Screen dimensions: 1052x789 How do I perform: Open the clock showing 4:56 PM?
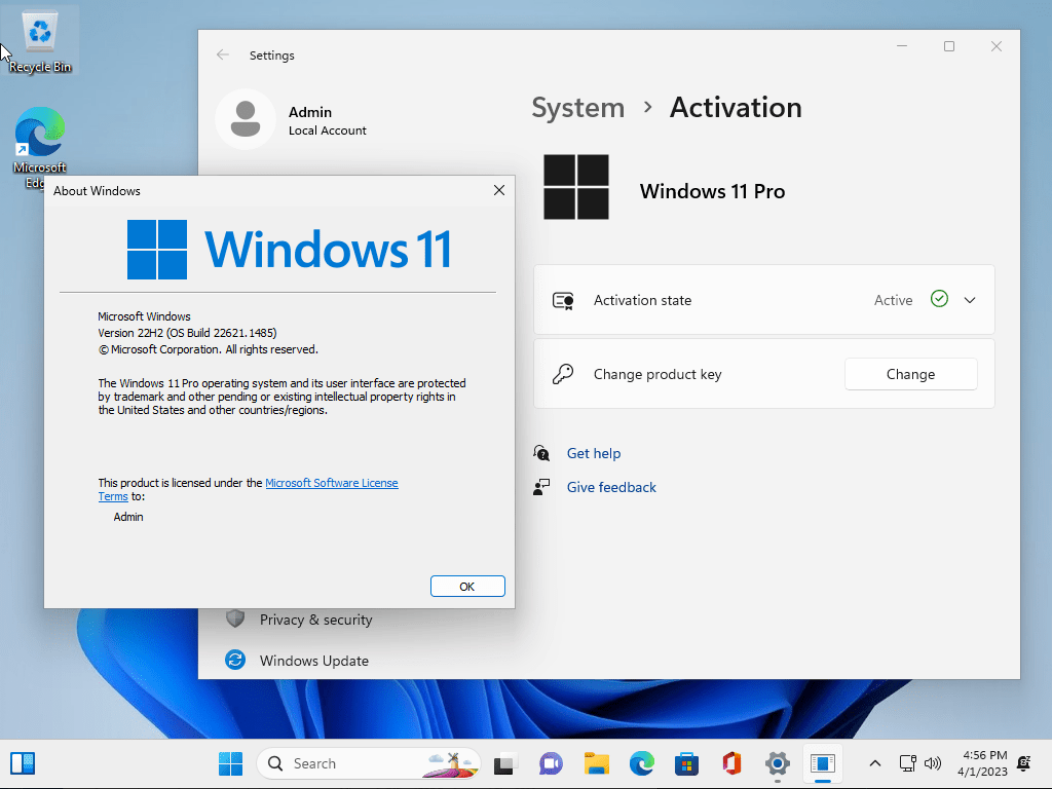point(983,764)
